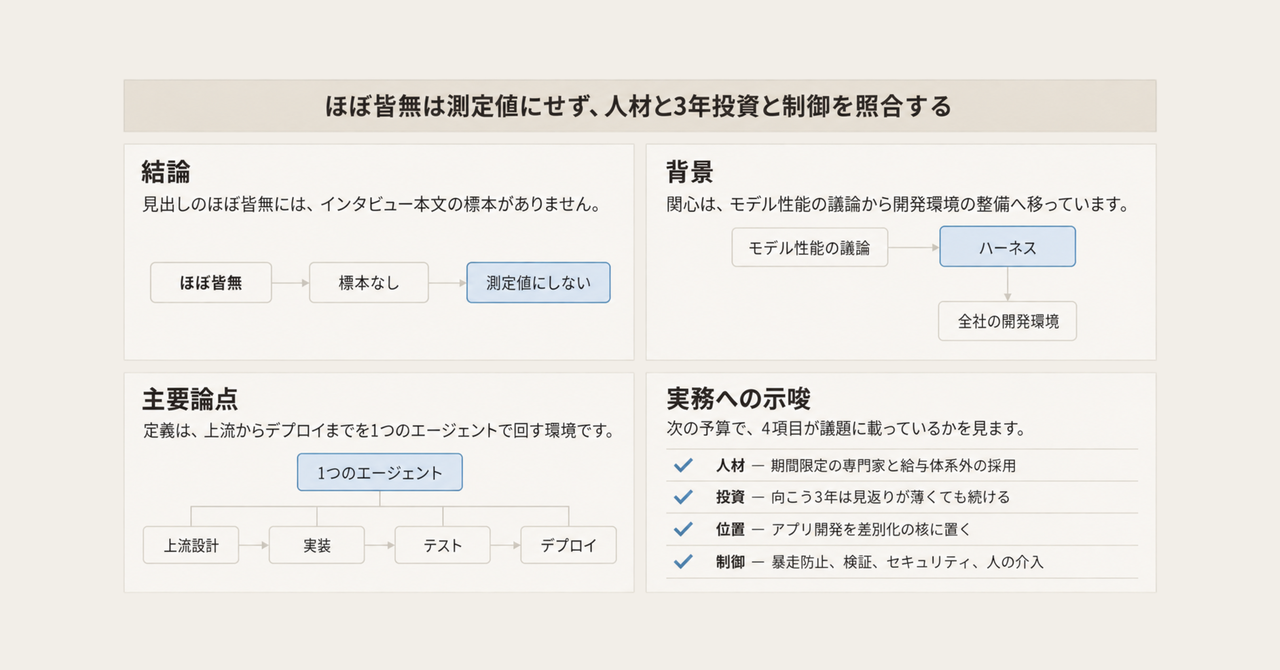The width and height of the screenshot is (1280, 670).
Task: Click the ハーネス highlighted box
Action: pyautogui.click(x=1007, y=246)
